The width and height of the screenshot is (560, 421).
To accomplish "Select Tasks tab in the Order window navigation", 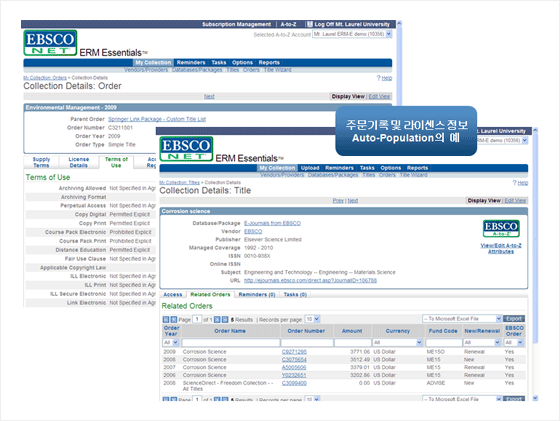I will point(219,62).
